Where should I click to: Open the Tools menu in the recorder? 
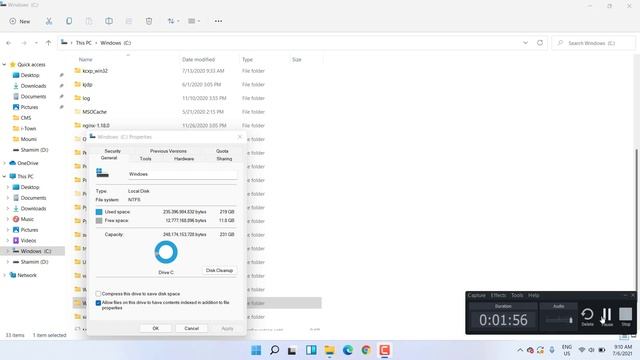517,295
